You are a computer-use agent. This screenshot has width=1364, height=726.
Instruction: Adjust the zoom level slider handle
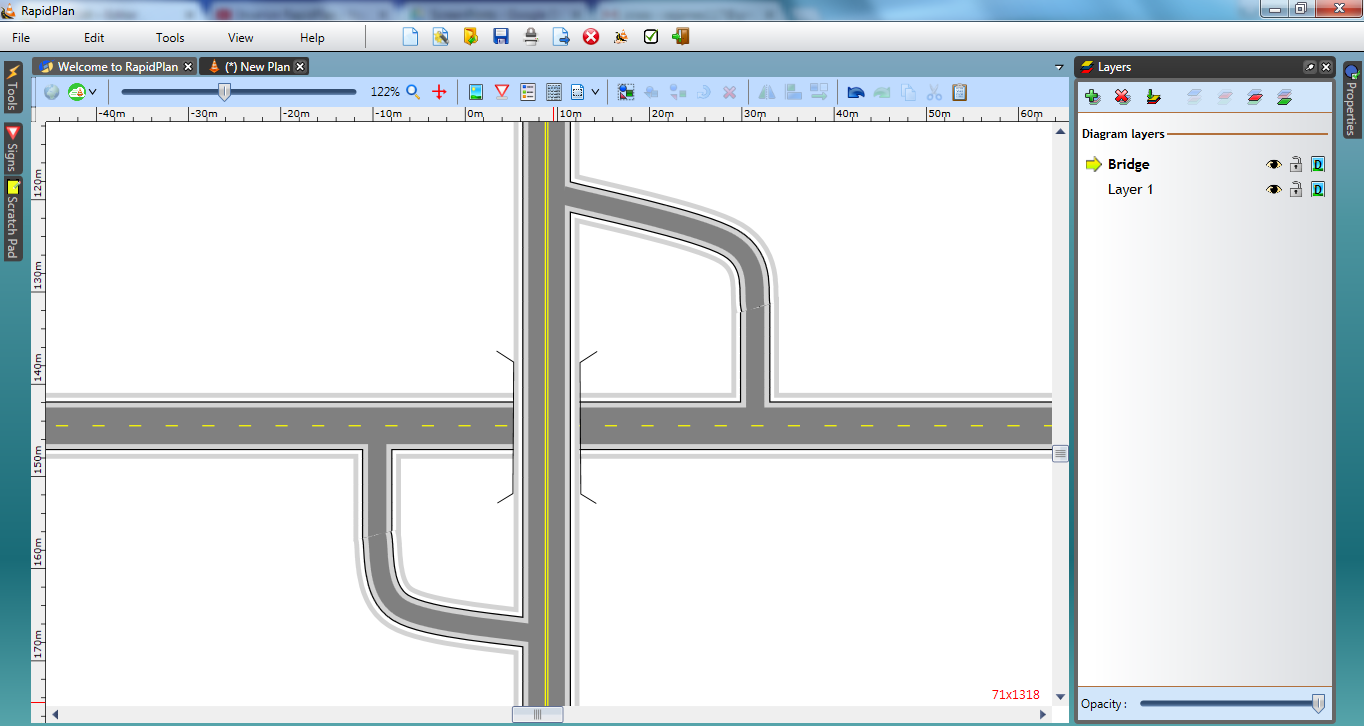(225, 92)
